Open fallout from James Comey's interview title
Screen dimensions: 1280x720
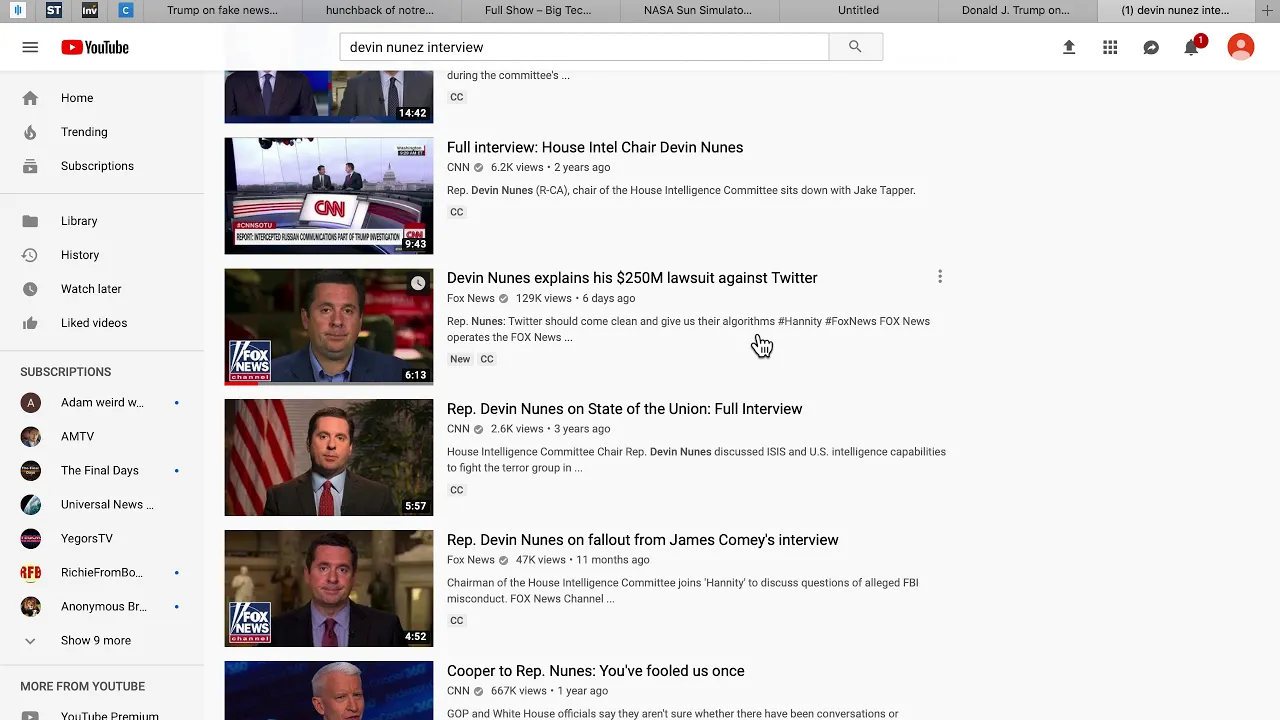pos(643,540)
